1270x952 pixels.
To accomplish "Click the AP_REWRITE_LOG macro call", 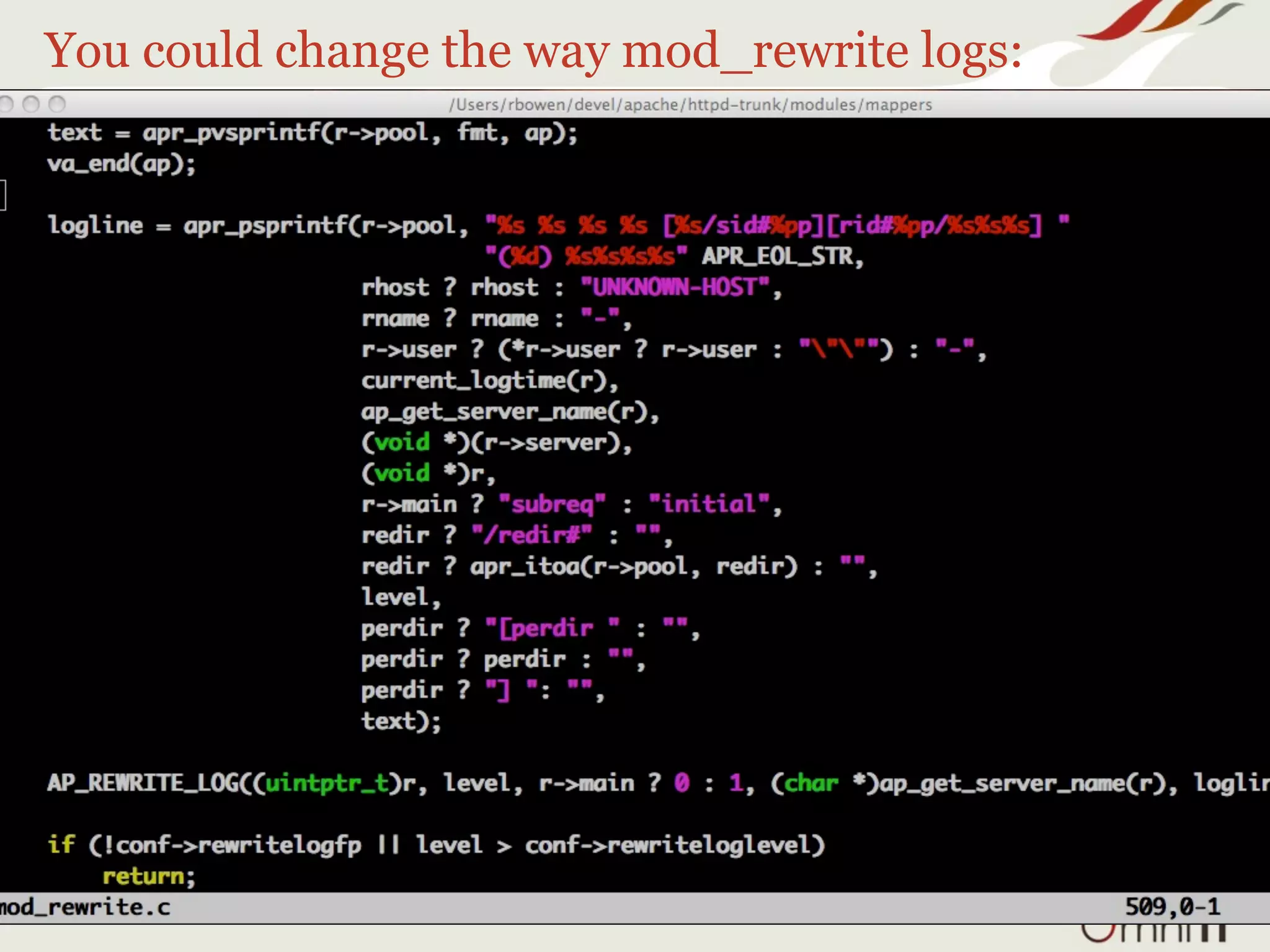I will point(659,783).
